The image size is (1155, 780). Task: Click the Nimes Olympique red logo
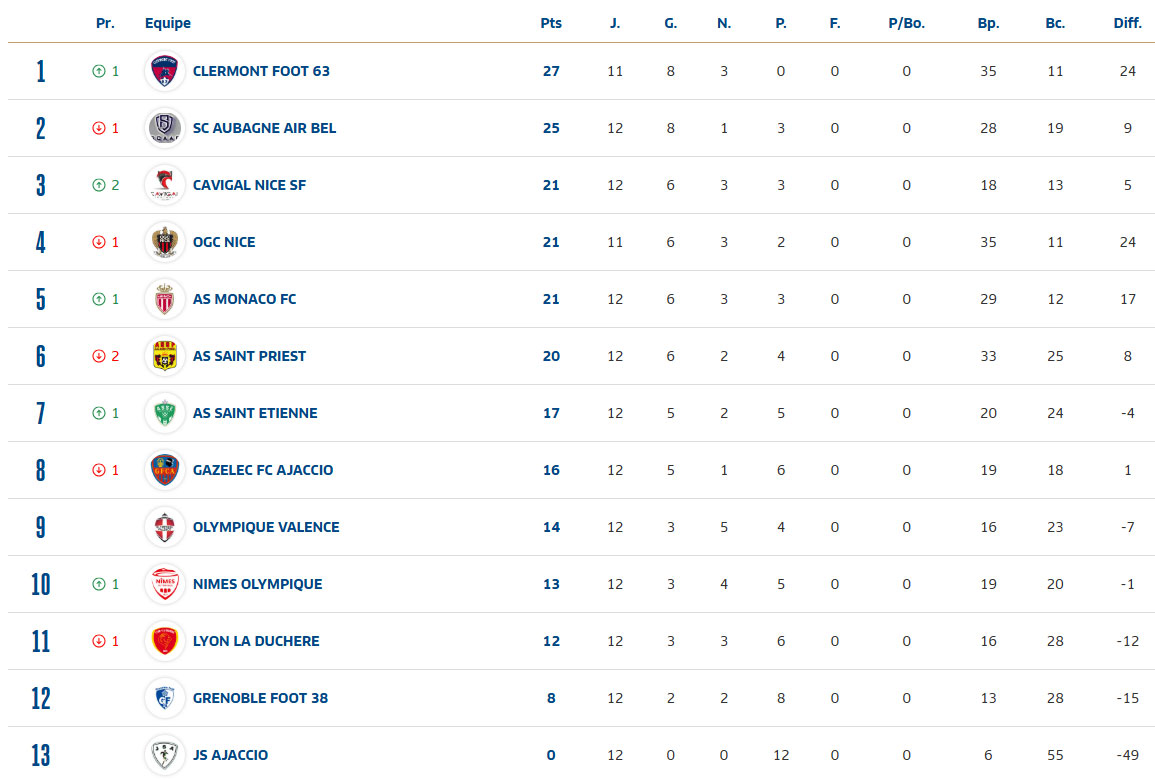(x=164, y=584)
